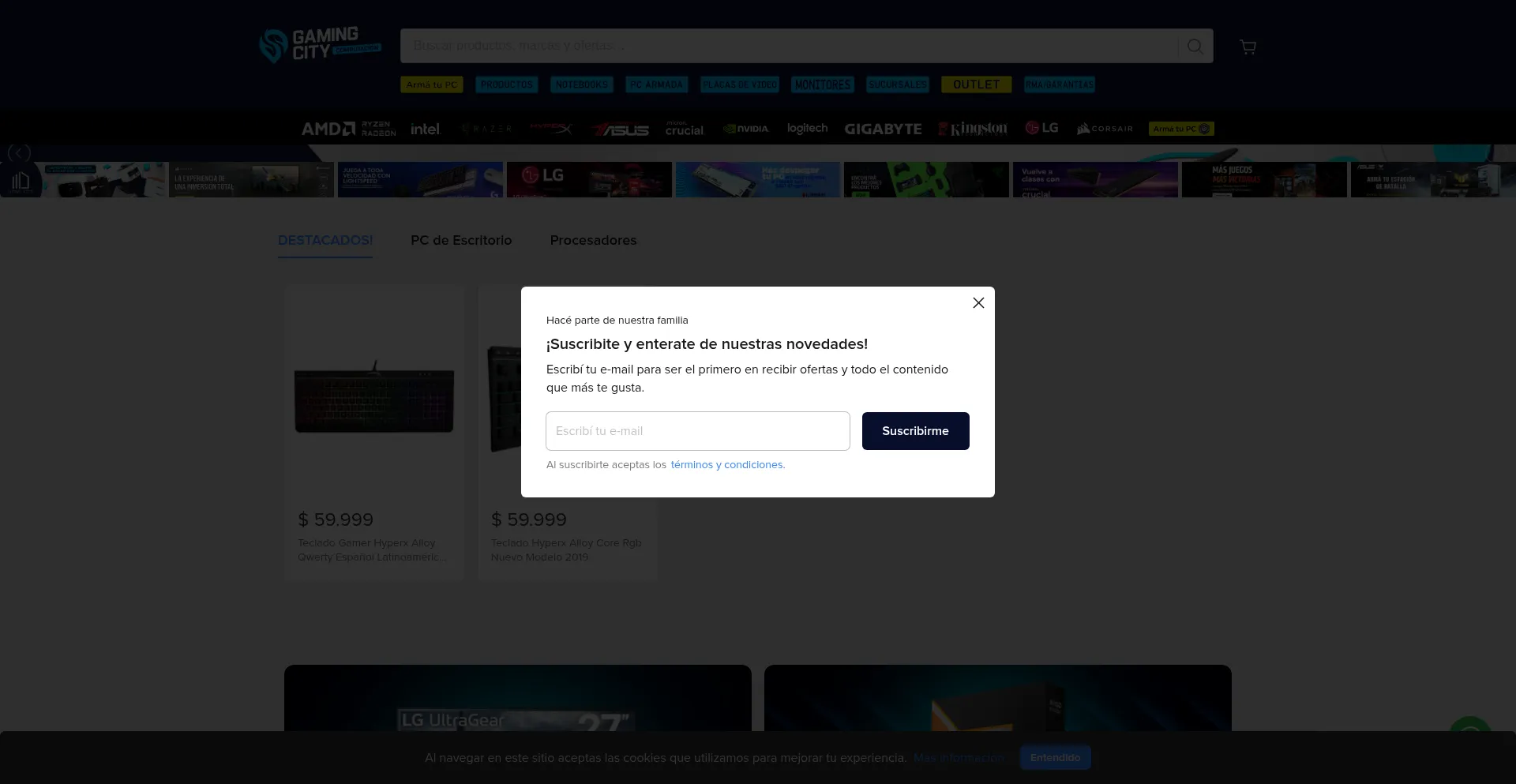
Task: Open the RMA/GARANTIAS menu item
Action: tap(1059, 84)
